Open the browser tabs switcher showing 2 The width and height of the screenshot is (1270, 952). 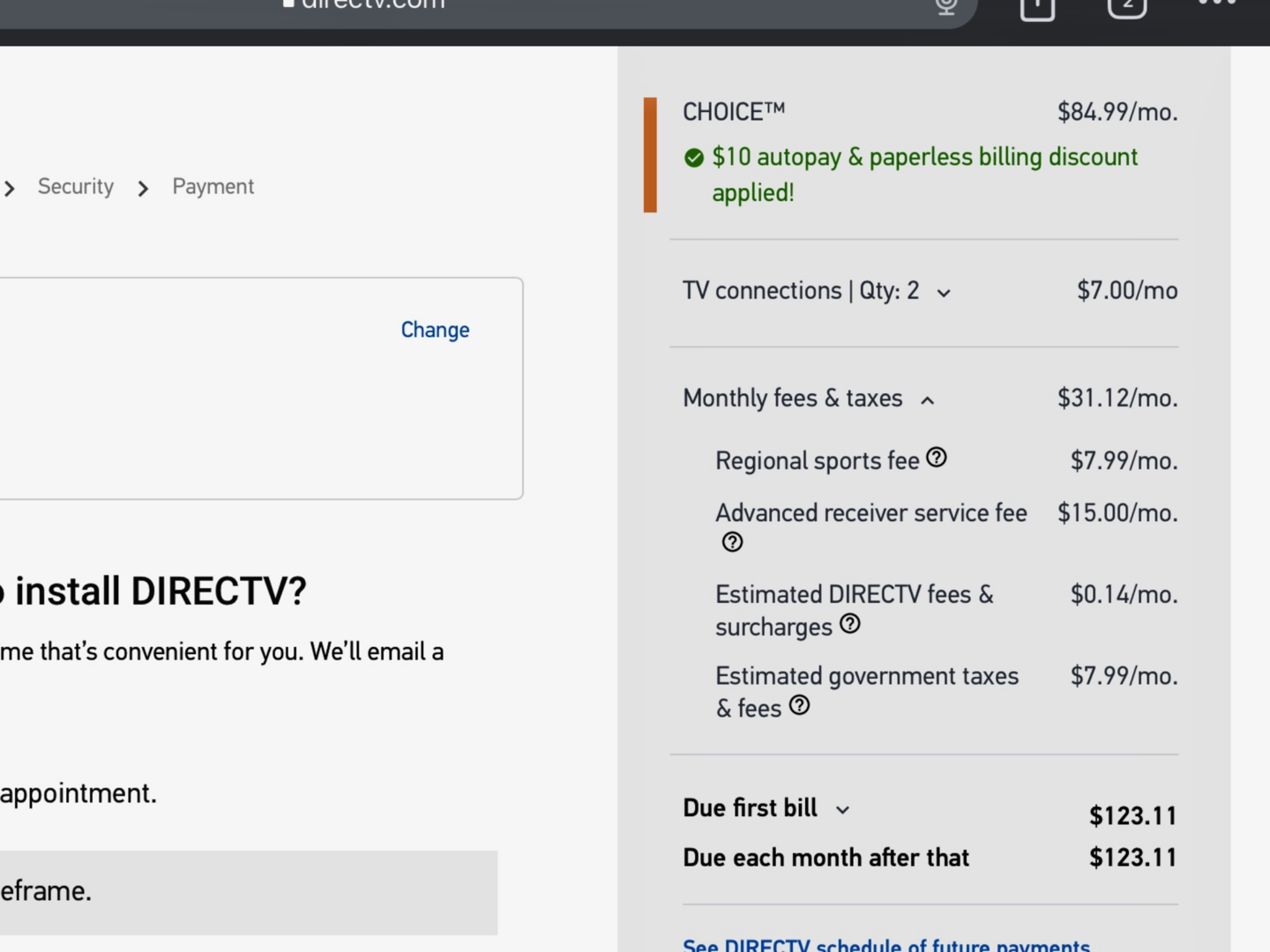tap(1127, 7)
